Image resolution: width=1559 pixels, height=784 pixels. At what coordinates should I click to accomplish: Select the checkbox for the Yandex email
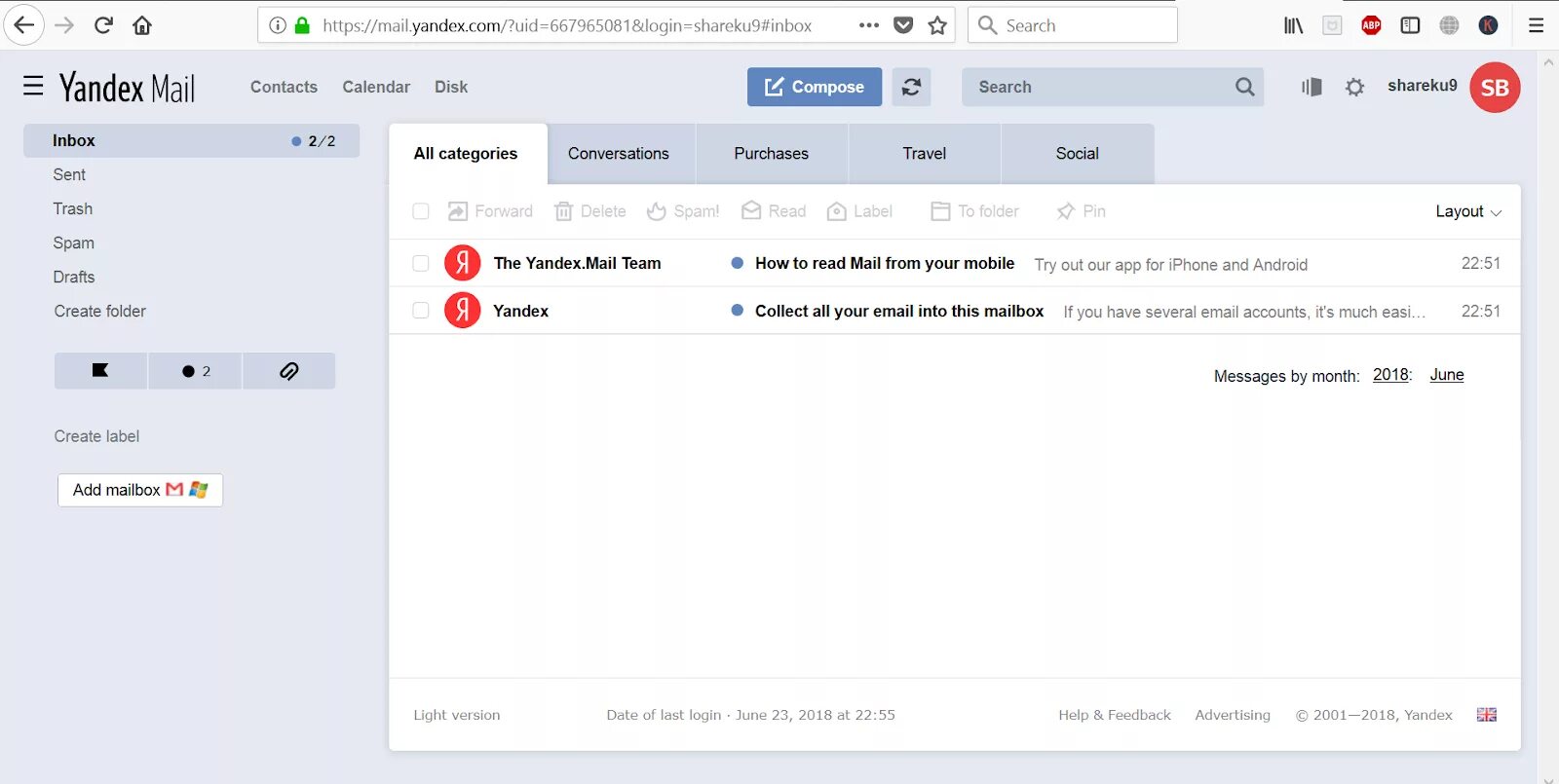pos(421,311)
